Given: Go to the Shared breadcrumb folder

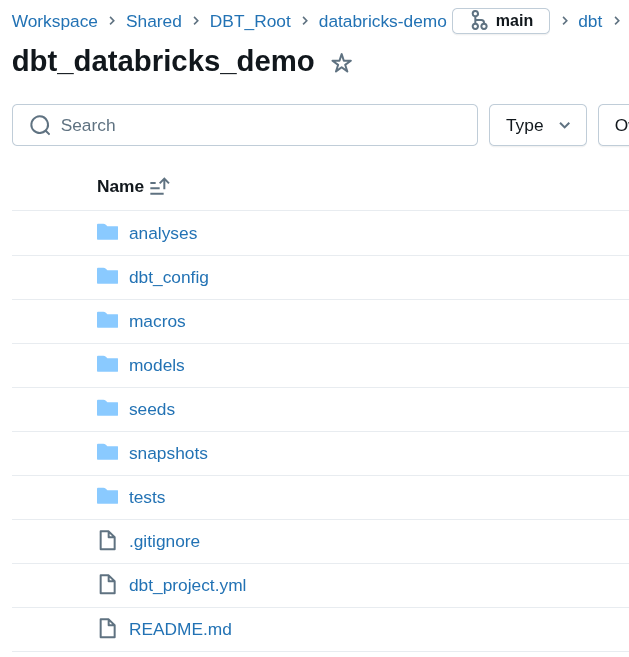Looking at the screenshot, I should tap(154, 21).
